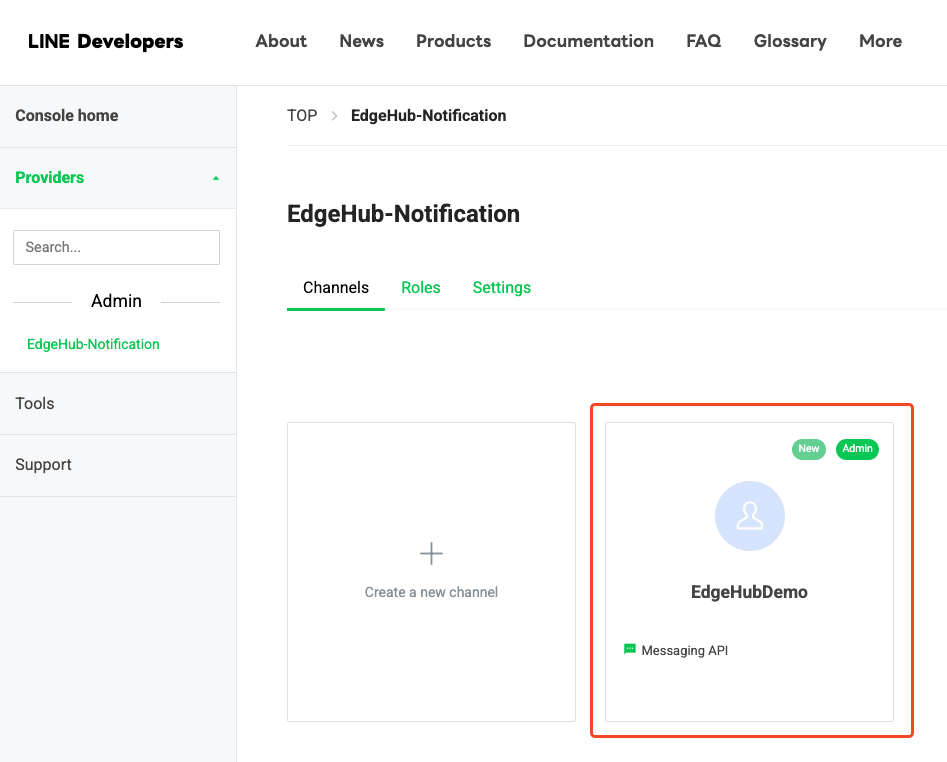Image resolution: width=947 pixels, height=762 pixels.
Task: Open Documentation in the top navigation
Action: [588, 41]
